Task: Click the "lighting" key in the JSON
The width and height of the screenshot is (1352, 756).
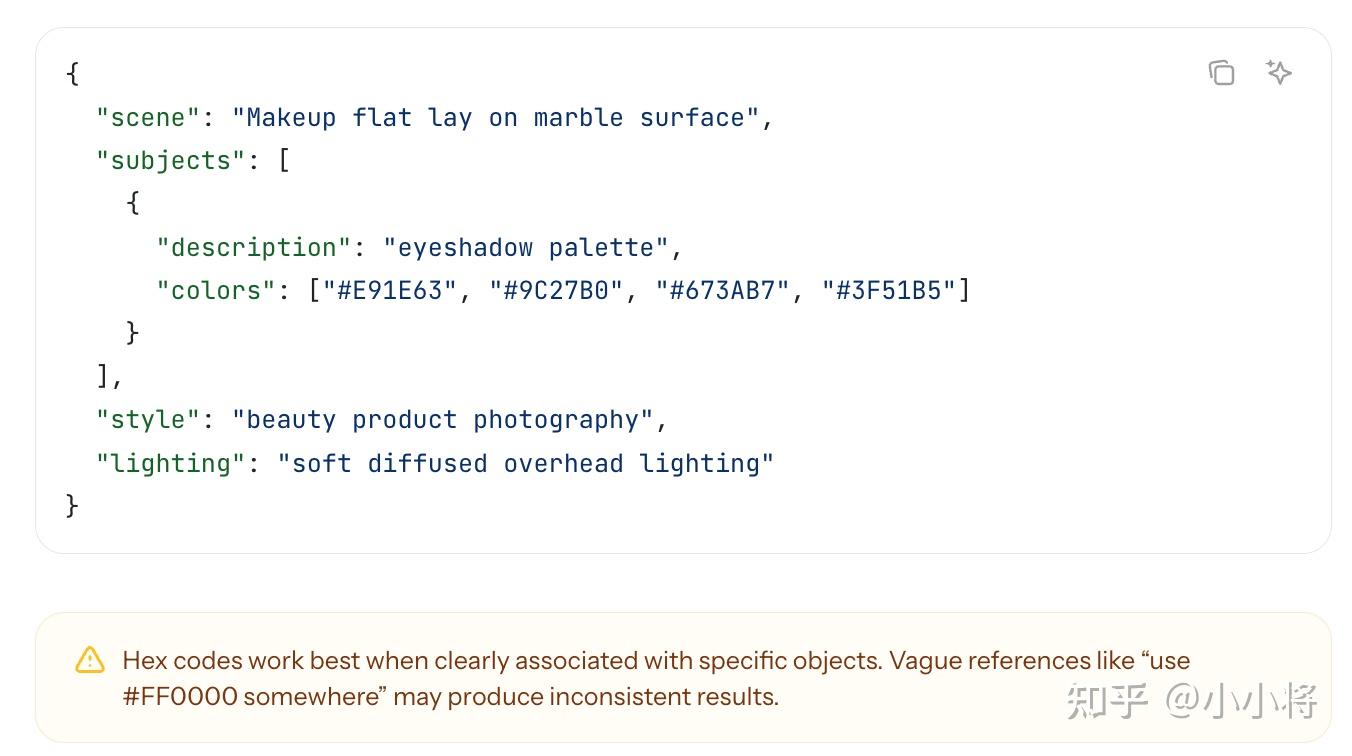Action: (171, 463)
